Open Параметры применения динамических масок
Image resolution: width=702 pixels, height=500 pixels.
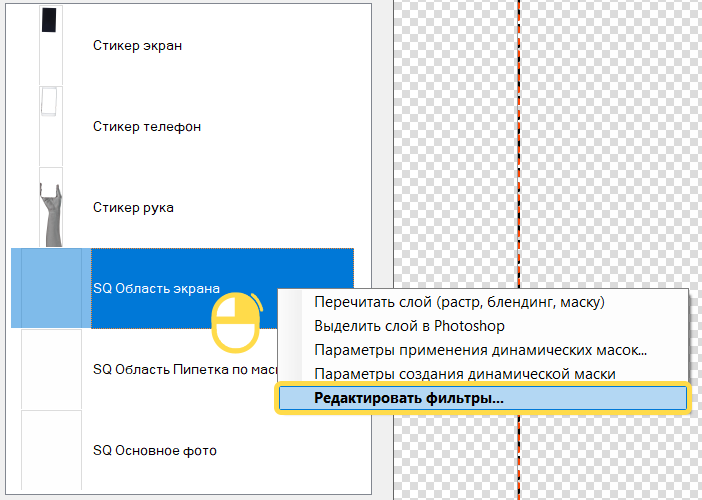coord(480,350)
